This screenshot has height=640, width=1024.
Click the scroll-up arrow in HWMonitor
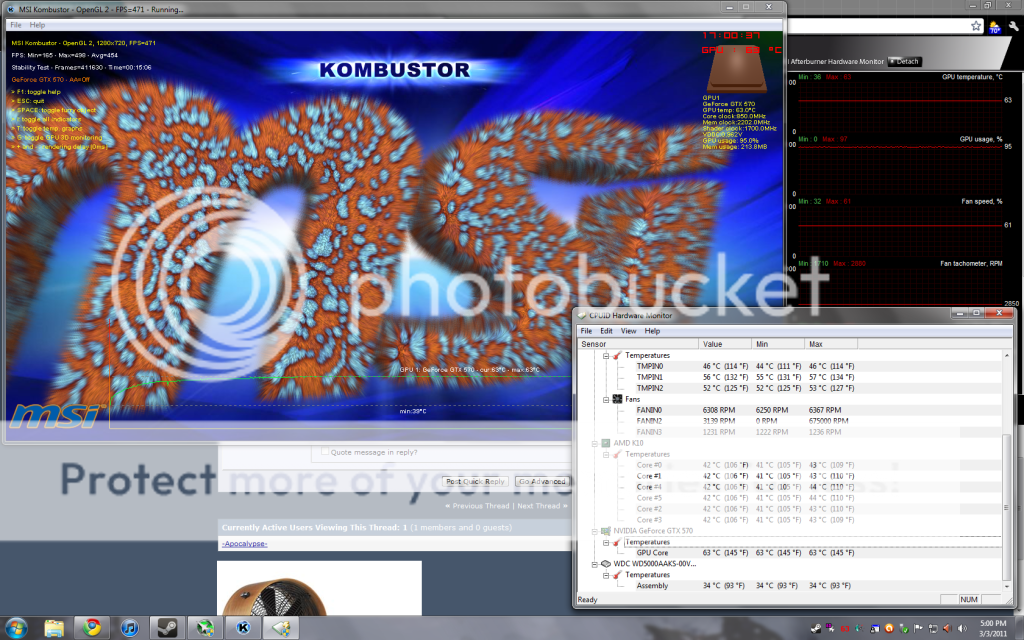pos(1006,355)
